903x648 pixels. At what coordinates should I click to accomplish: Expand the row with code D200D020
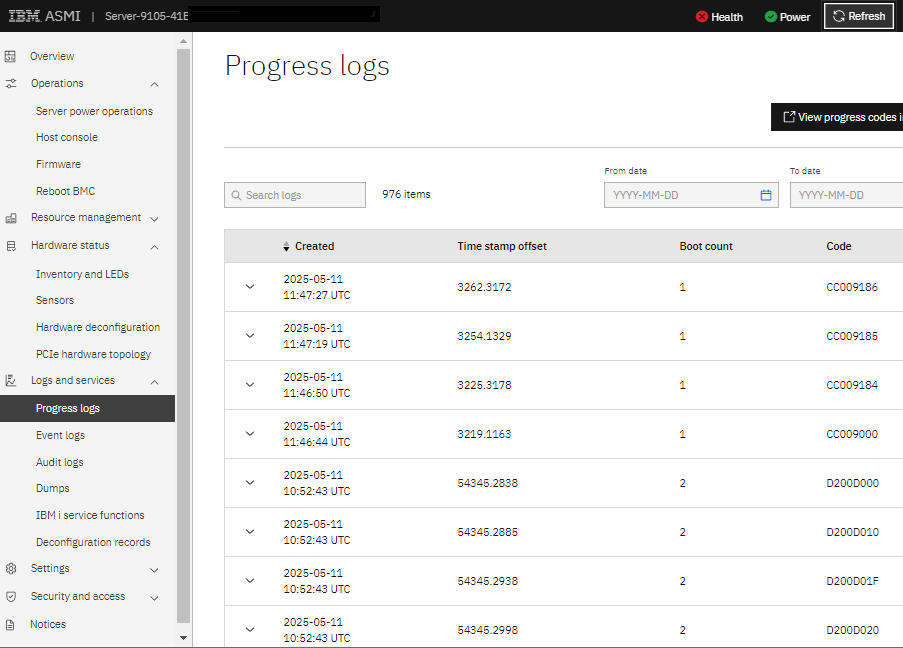click(x=250, y=630)
